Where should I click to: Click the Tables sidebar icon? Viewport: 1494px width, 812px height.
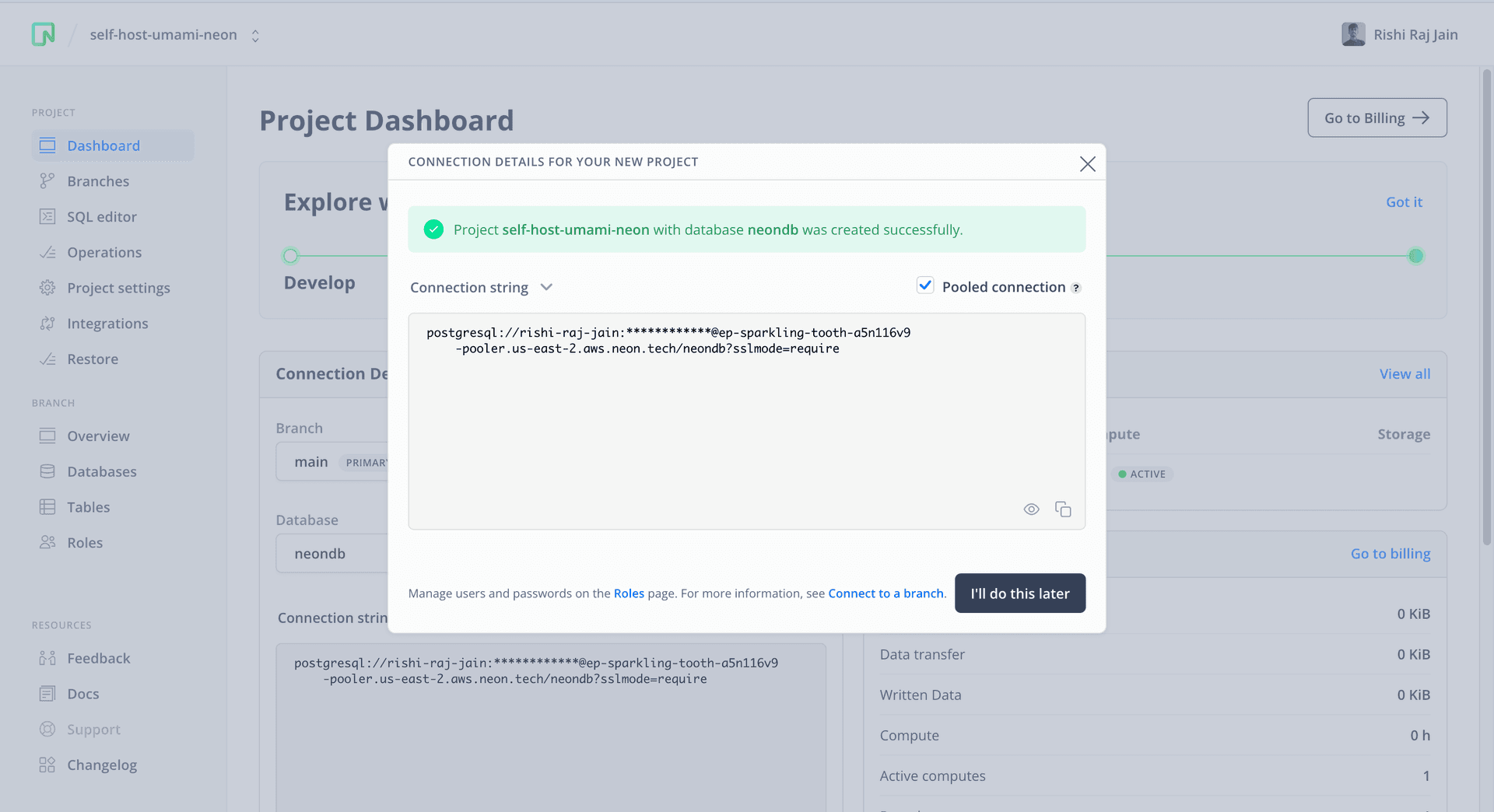coord(47,507)
